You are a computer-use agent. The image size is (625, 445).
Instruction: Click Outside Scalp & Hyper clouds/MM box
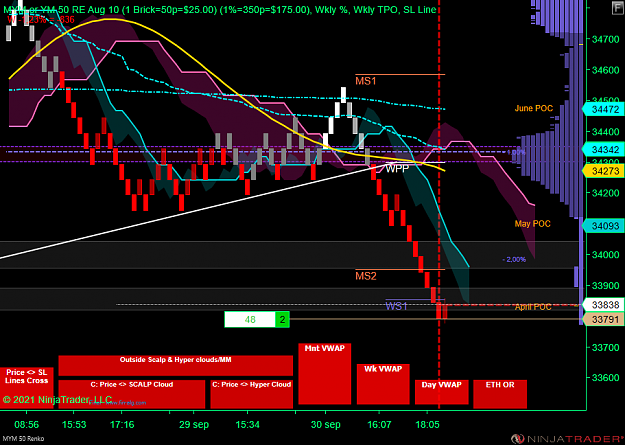(x=175, y=365)
